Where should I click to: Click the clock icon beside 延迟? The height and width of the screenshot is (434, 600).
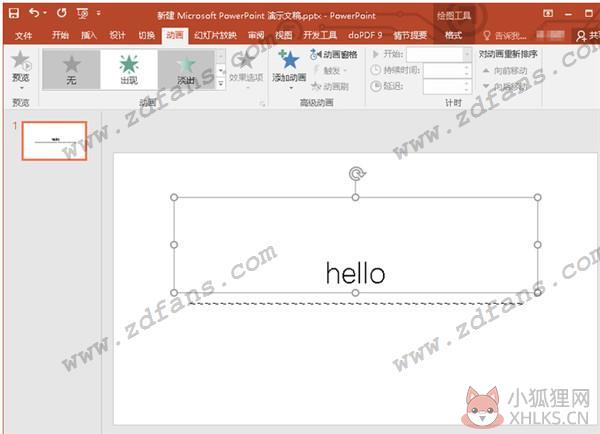376,86
